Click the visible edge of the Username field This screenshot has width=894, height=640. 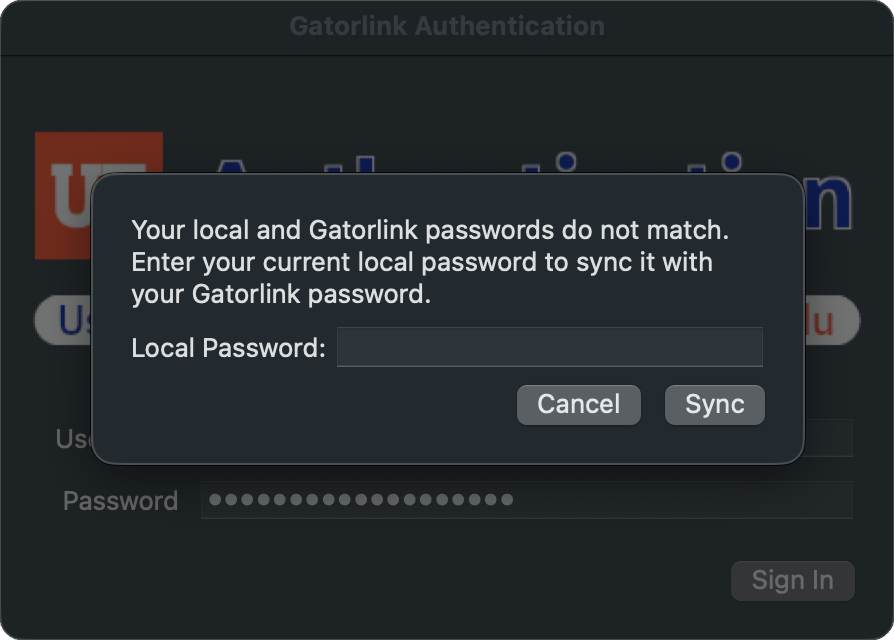coord(829,438)
